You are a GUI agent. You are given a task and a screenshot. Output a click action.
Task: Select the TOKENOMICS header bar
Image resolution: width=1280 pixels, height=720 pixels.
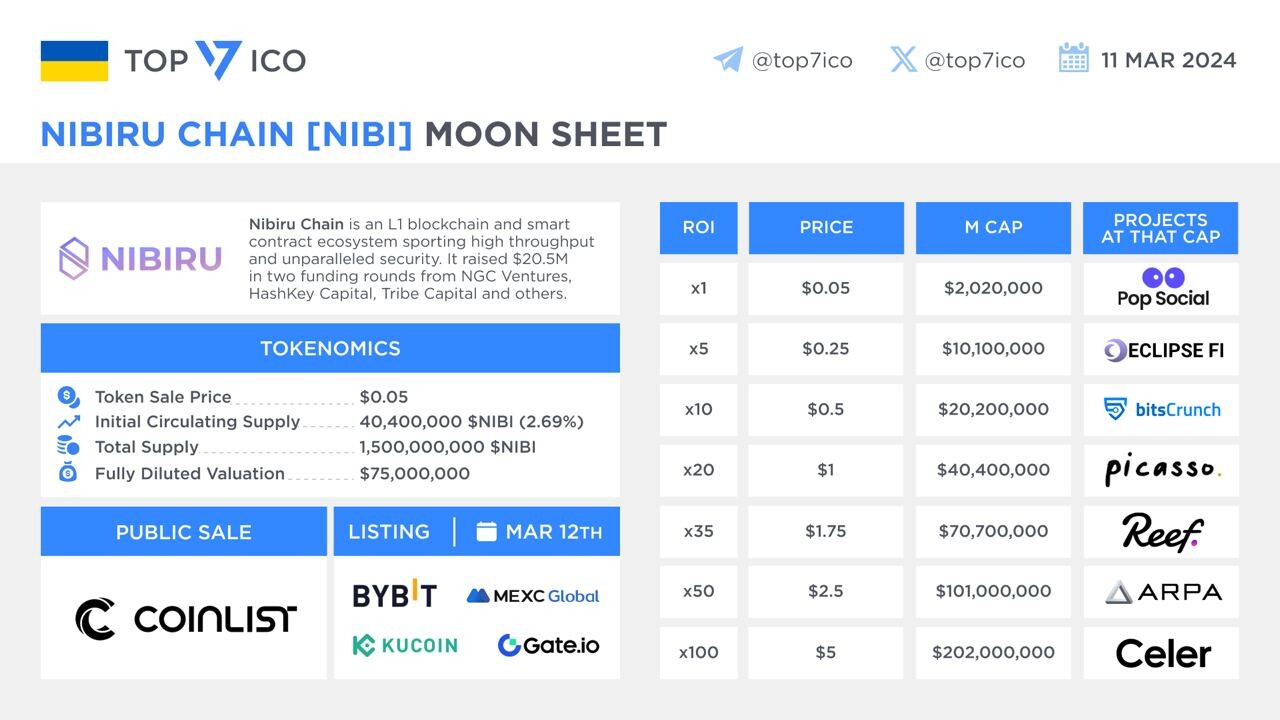pos(330,348)
